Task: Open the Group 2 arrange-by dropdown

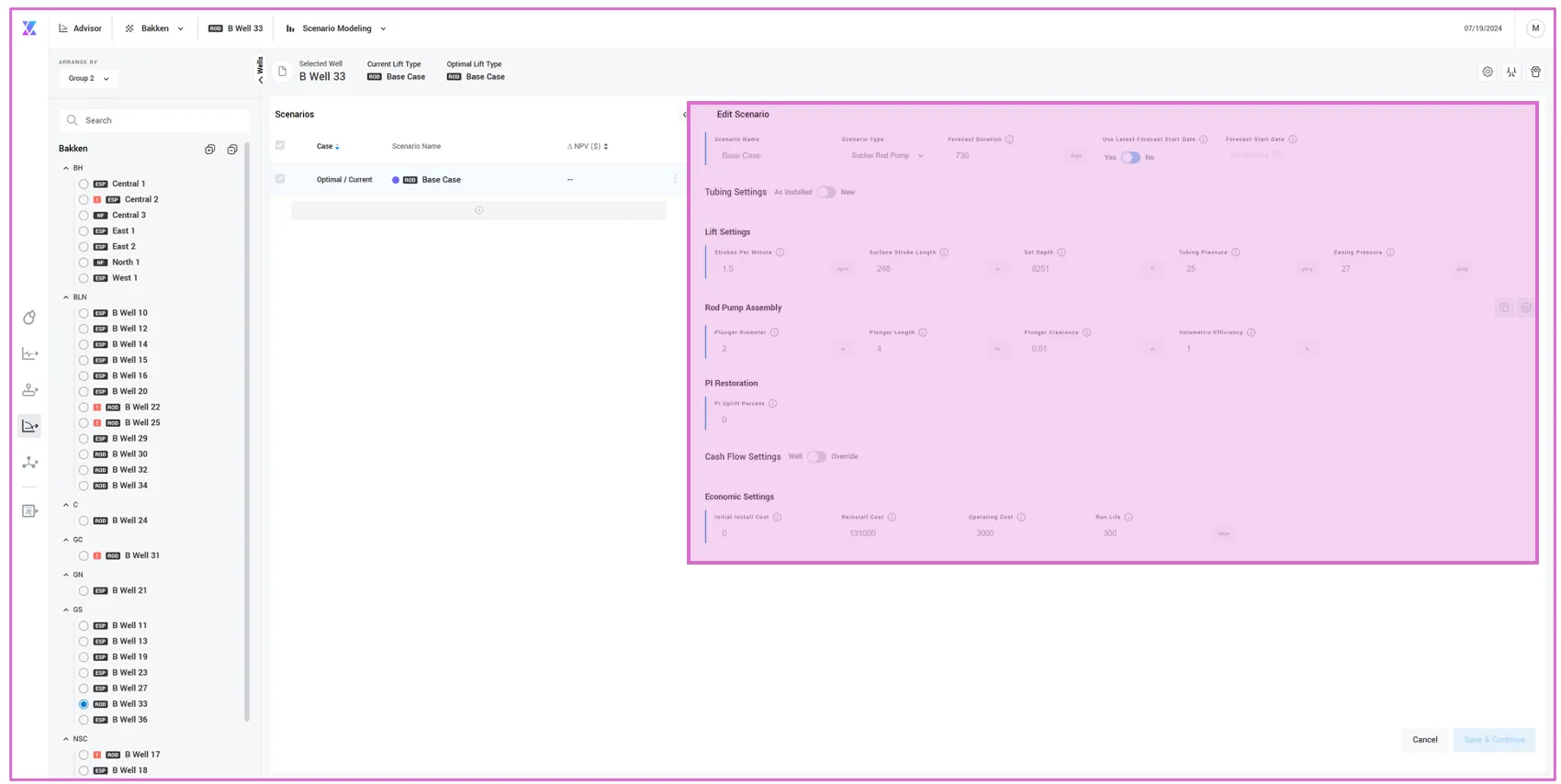Action: click(x=88, y=78)
